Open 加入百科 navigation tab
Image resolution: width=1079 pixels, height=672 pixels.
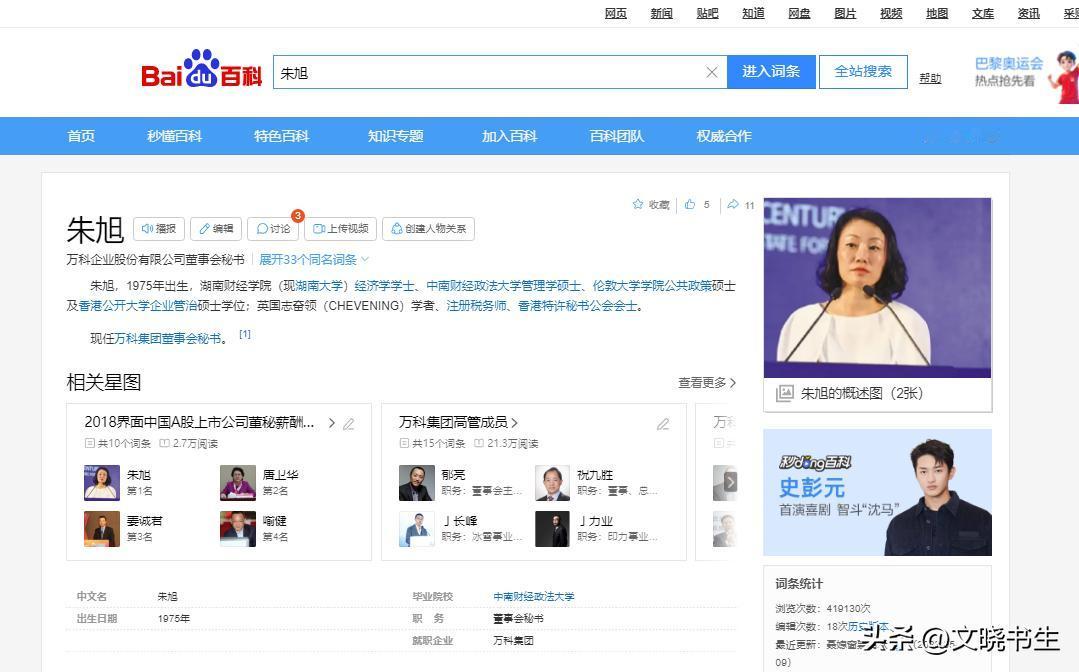[x=509, y=136]
